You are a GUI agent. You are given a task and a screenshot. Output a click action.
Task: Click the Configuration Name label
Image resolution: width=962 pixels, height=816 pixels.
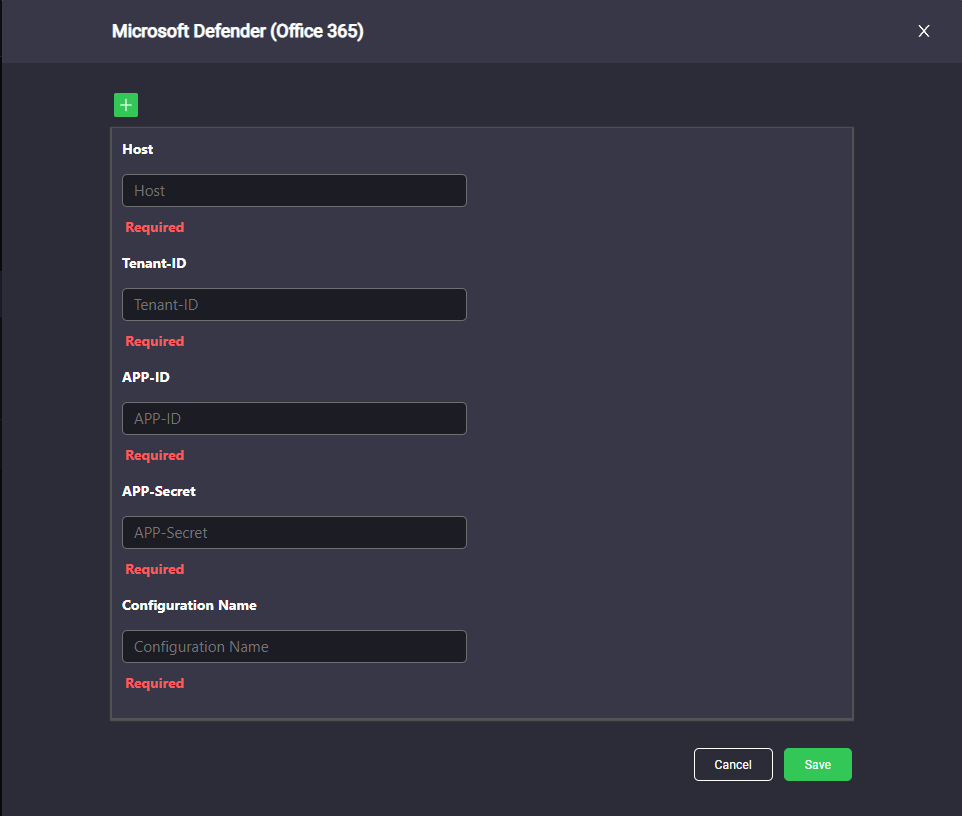(x=189, y=606)
